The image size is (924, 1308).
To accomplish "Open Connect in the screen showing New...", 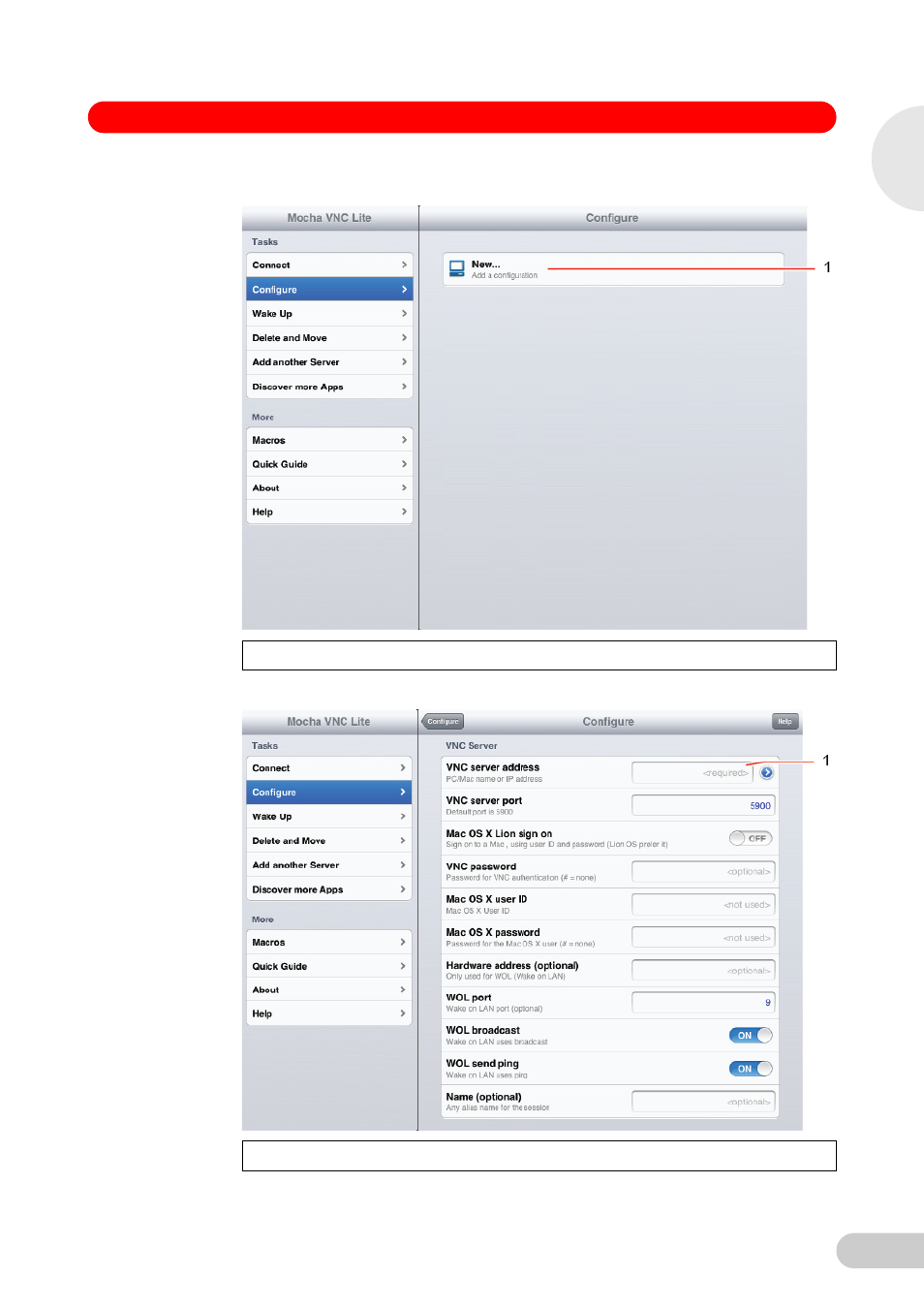I will (329, 265).
